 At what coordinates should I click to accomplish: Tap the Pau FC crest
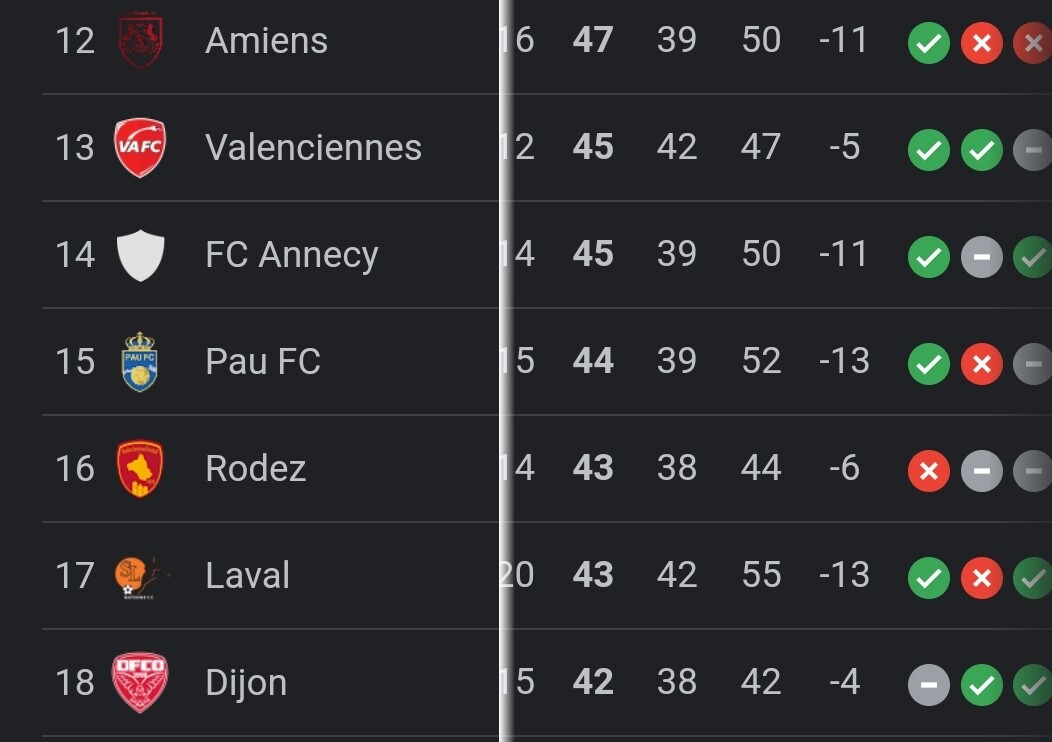(140, 362)
